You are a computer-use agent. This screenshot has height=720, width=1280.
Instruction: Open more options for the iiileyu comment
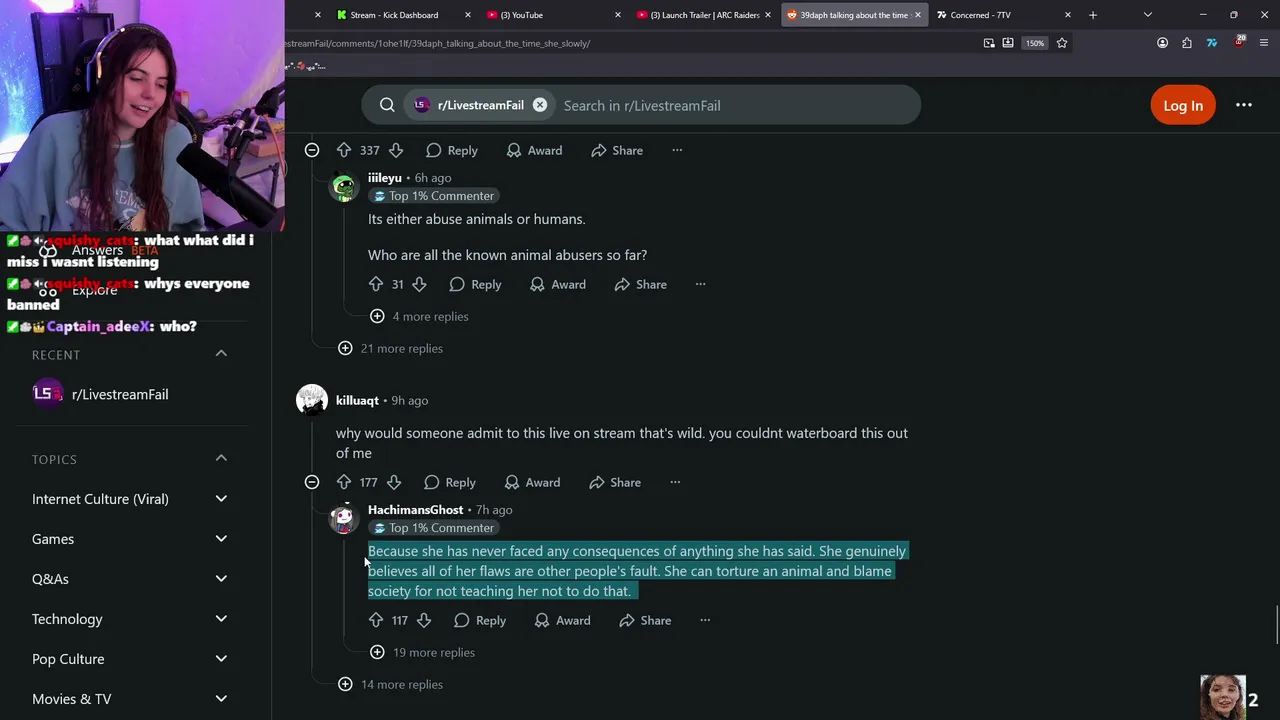(x=700, y=284)
